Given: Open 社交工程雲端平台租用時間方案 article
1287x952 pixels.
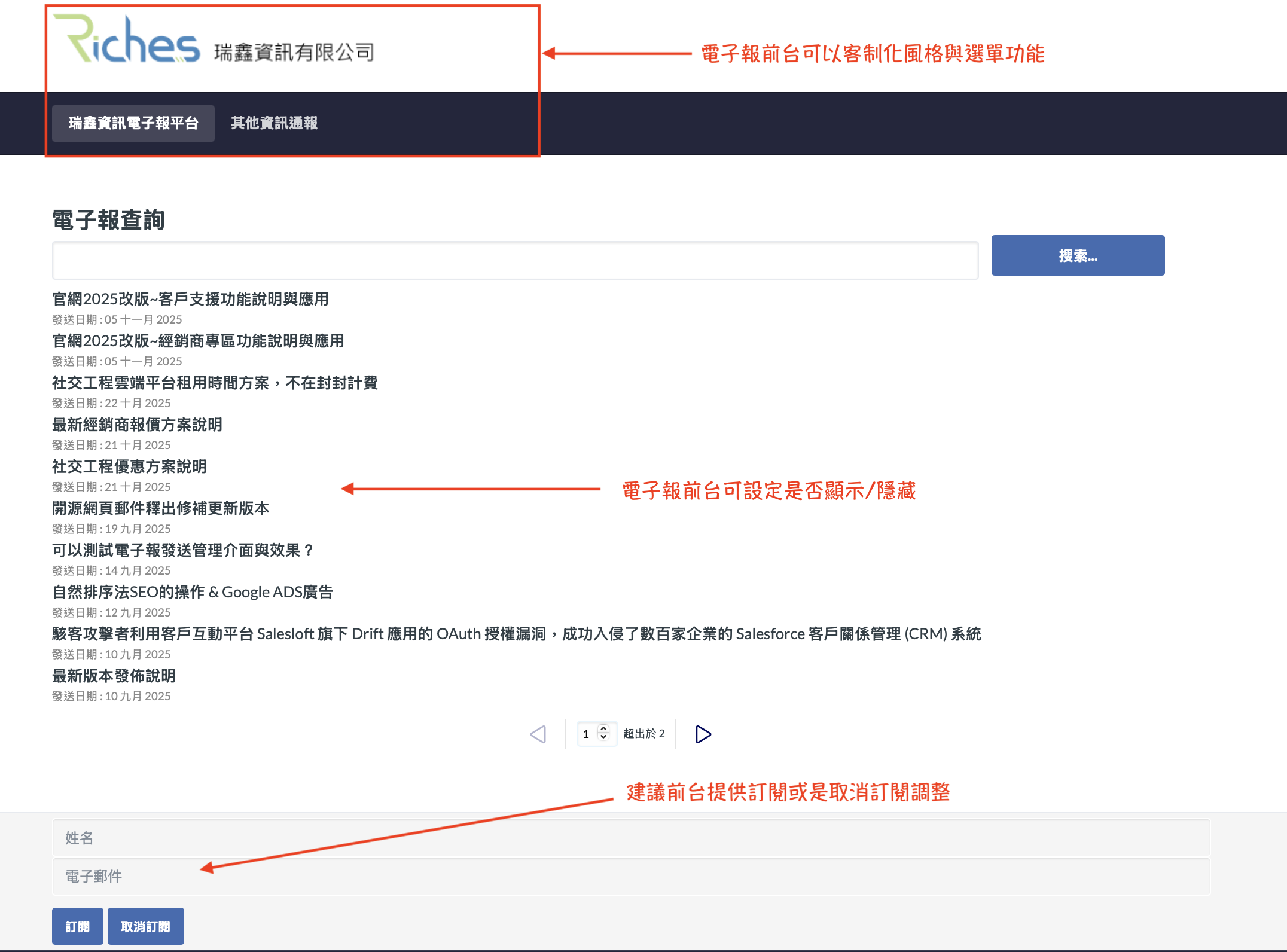Looking at the screenshot, I should (215, 383).
